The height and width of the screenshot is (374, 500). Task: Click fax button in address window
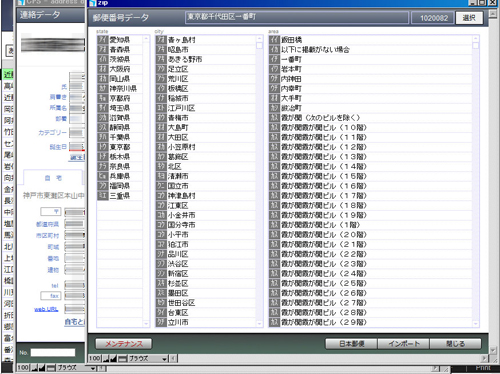click(x=51, y=296)
